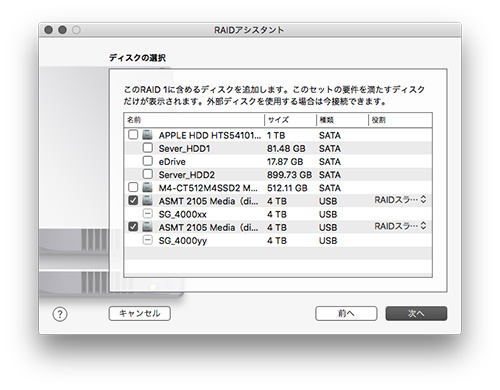Select the SG_4000xx row name

[183, 214]
